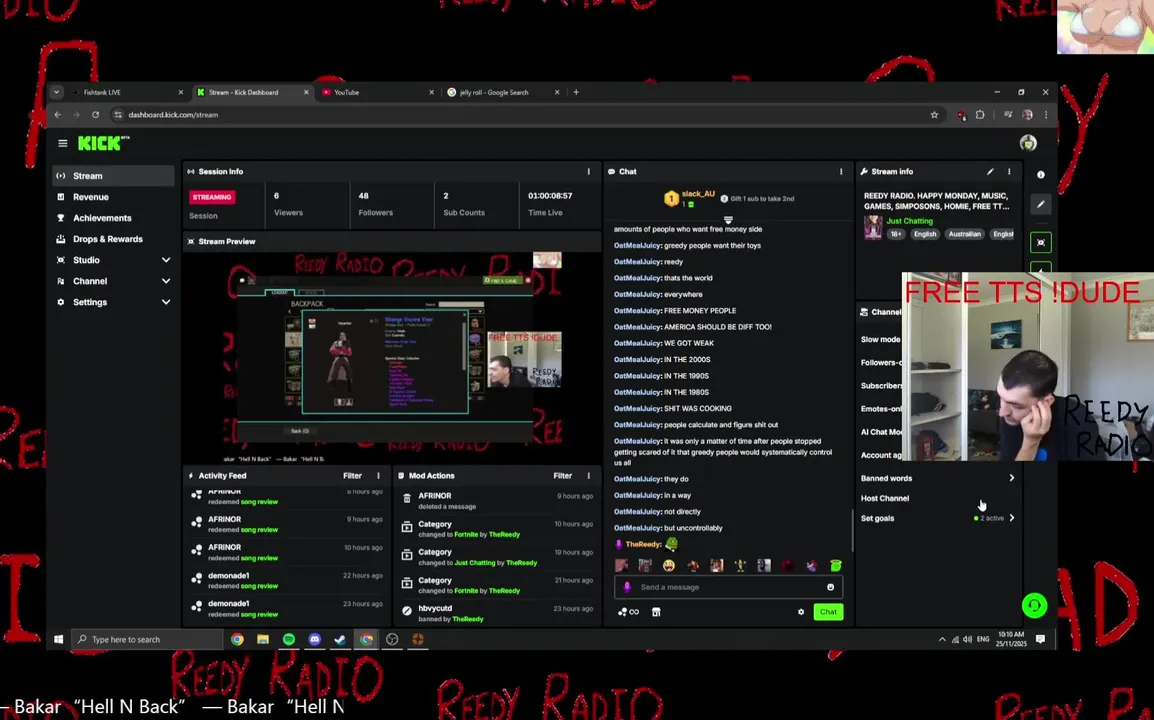Open Mod Actions Filter

(x=562, y=476)
